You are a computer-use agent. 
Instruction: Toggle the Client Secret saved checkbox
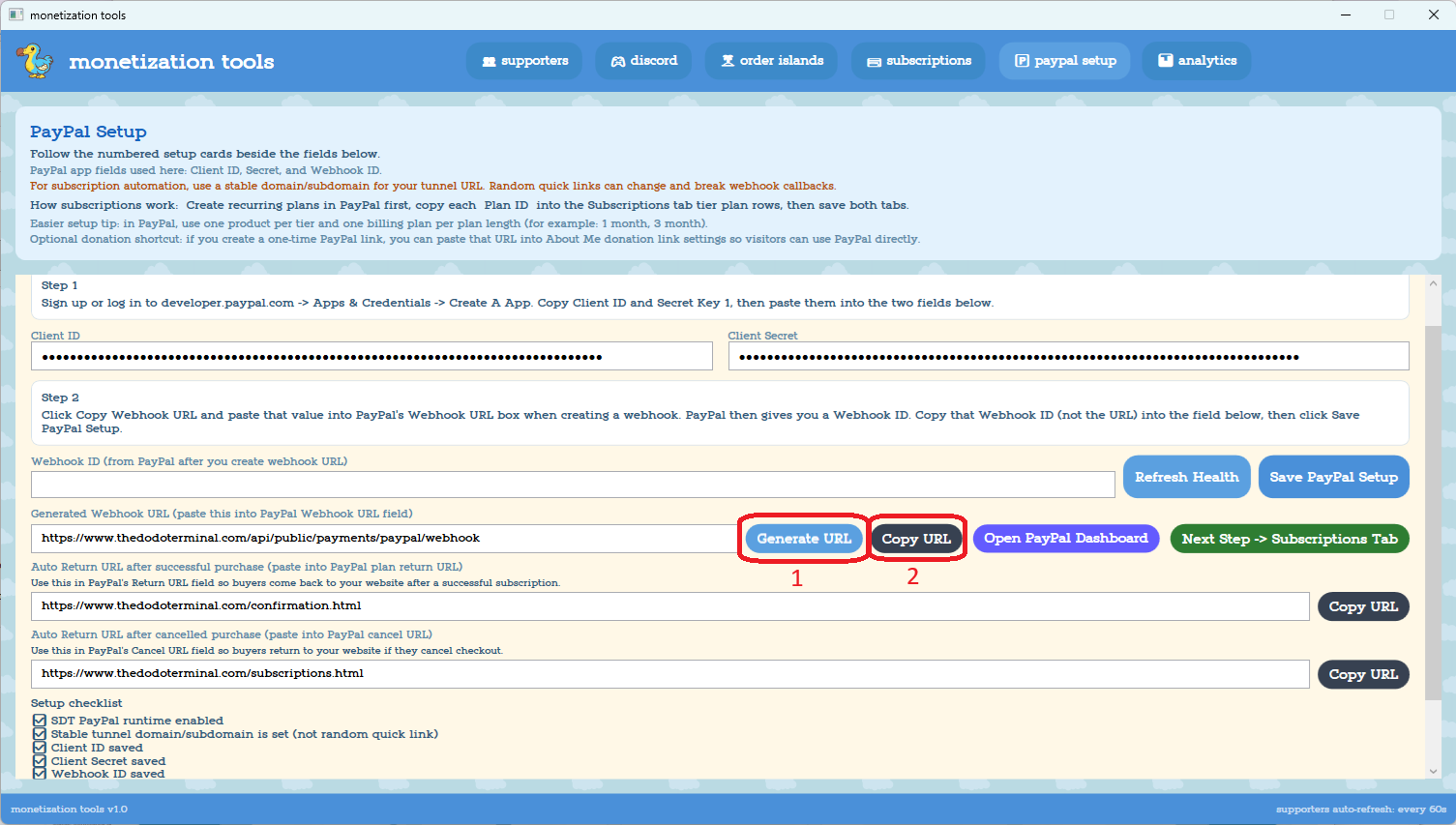[40, 761]
